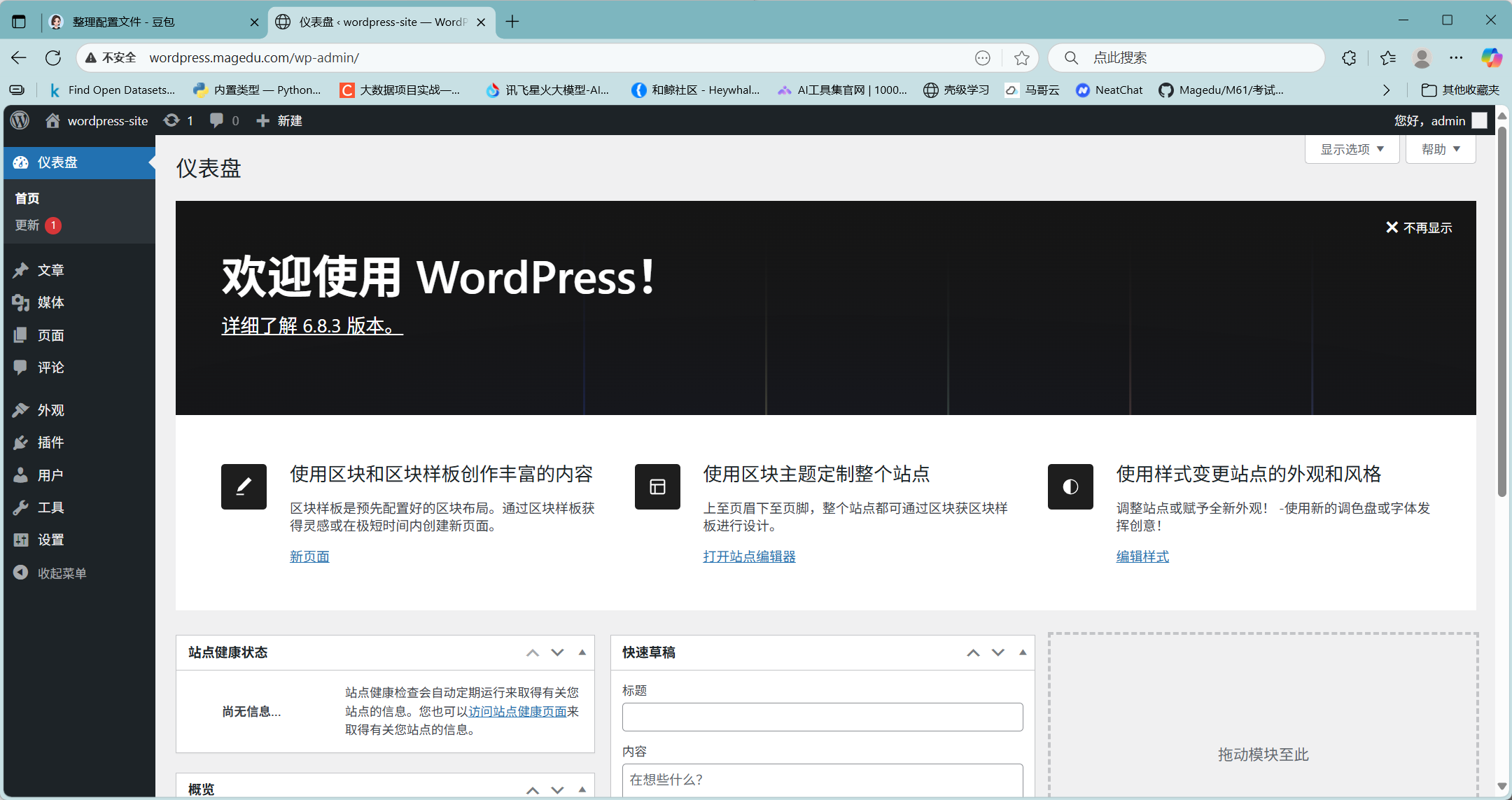Open the 外观 appearance menu
The width and height of the screenshot is (1512, 800).
tap(50, 410)
